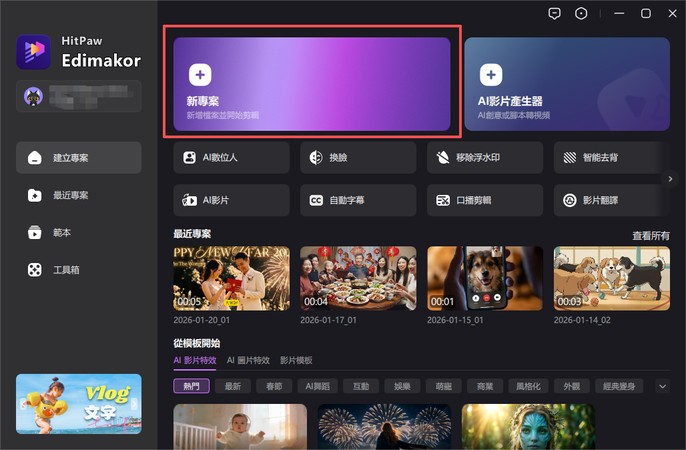Open the 影片翻譯 tool button
This screenshot has width=686, height=450.
click(612, 200)
